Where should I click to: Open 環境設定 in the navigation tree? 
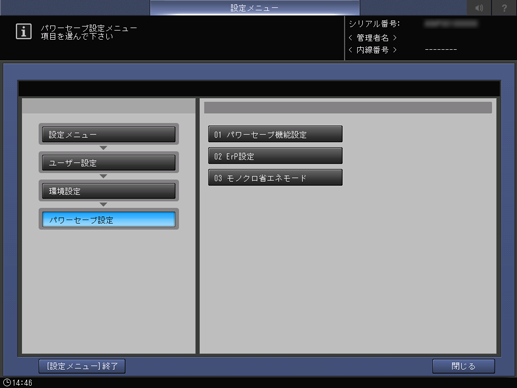tap(109, 191)
